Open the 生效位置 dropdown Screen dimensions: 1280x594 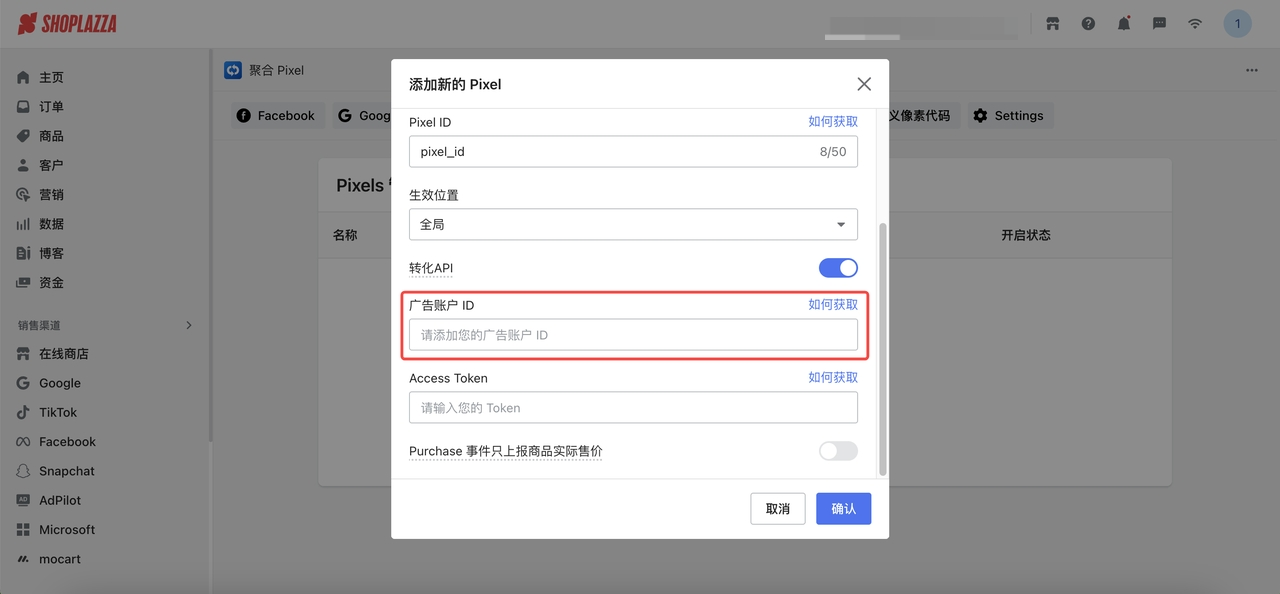[x=633, y=225]
